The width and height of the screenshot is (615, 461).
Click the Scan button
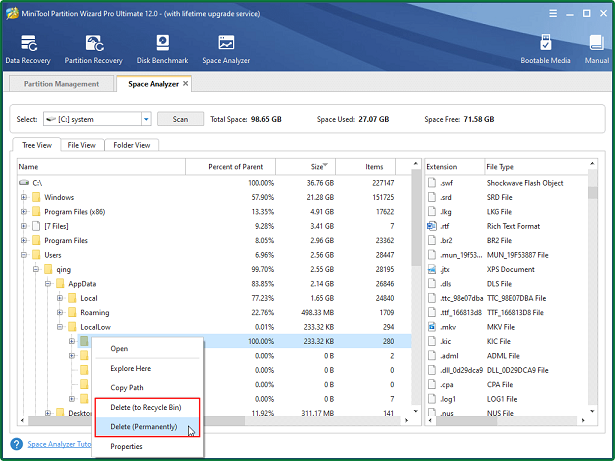180,119
